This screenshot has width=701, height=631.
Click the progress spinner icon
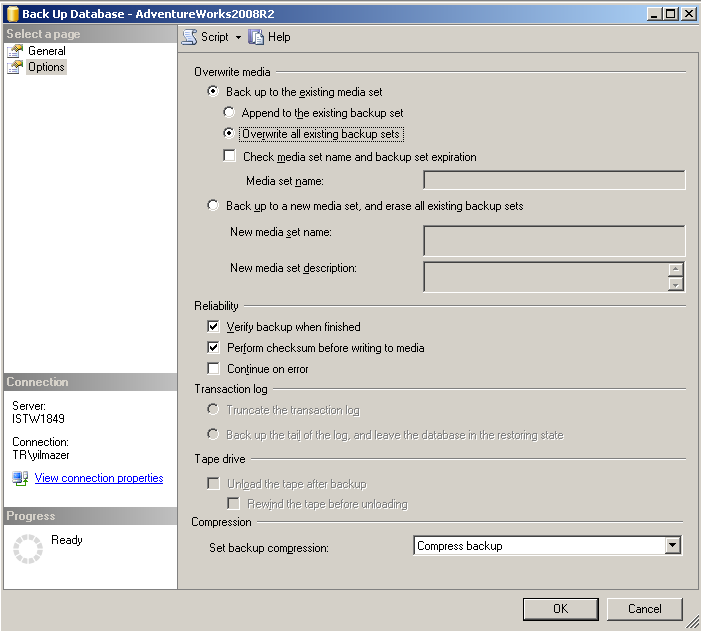pyautogui.click(x=28, y=549)
